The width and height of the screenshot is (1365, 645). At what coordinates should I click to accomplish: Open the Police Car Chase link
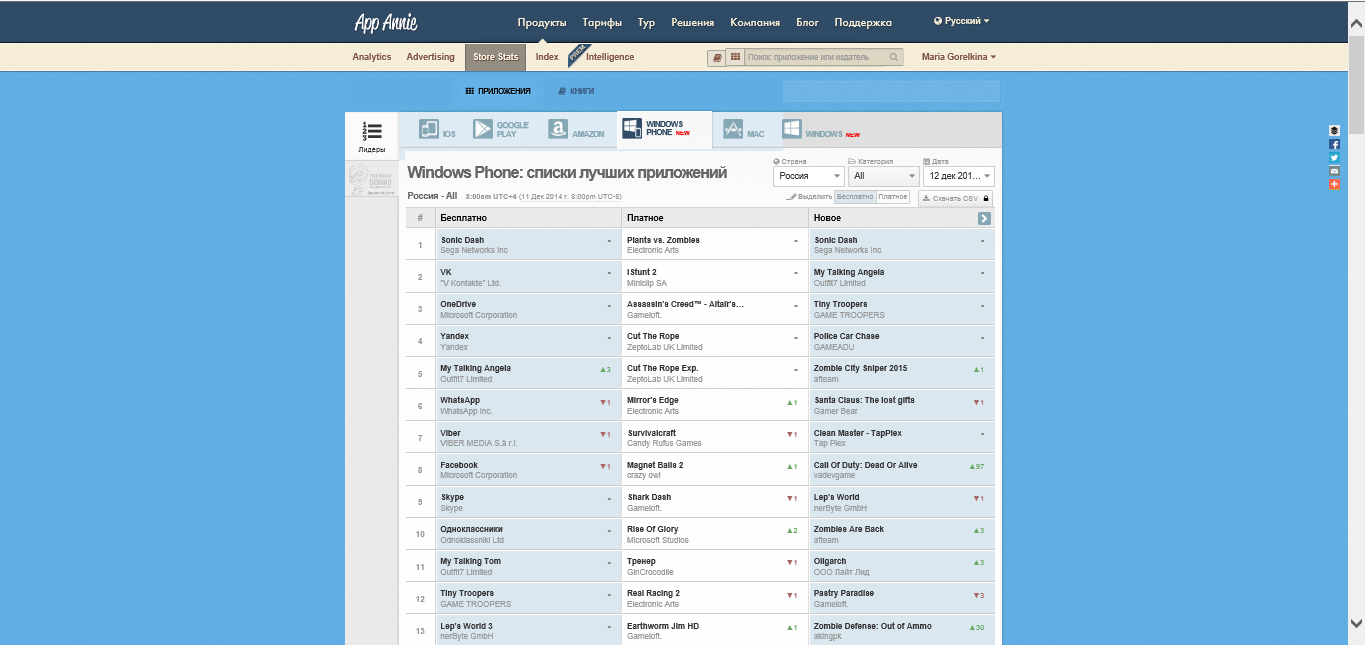[x=847, y=336]
